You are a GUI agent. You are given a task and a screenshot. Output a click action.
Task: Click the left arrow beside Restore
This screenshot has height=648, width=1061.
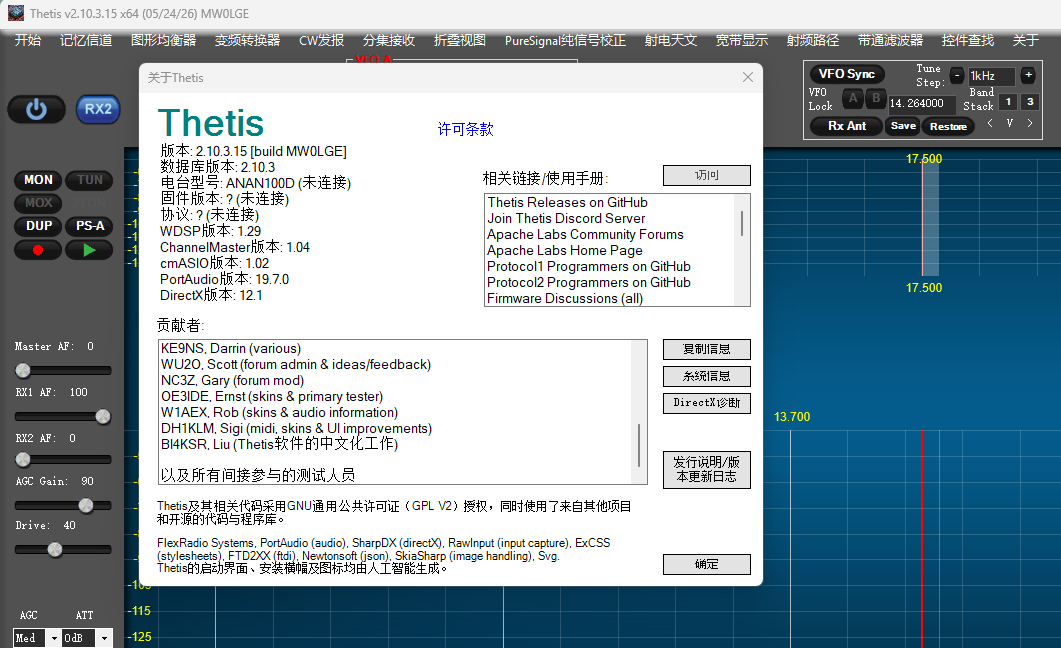[990, 123]
